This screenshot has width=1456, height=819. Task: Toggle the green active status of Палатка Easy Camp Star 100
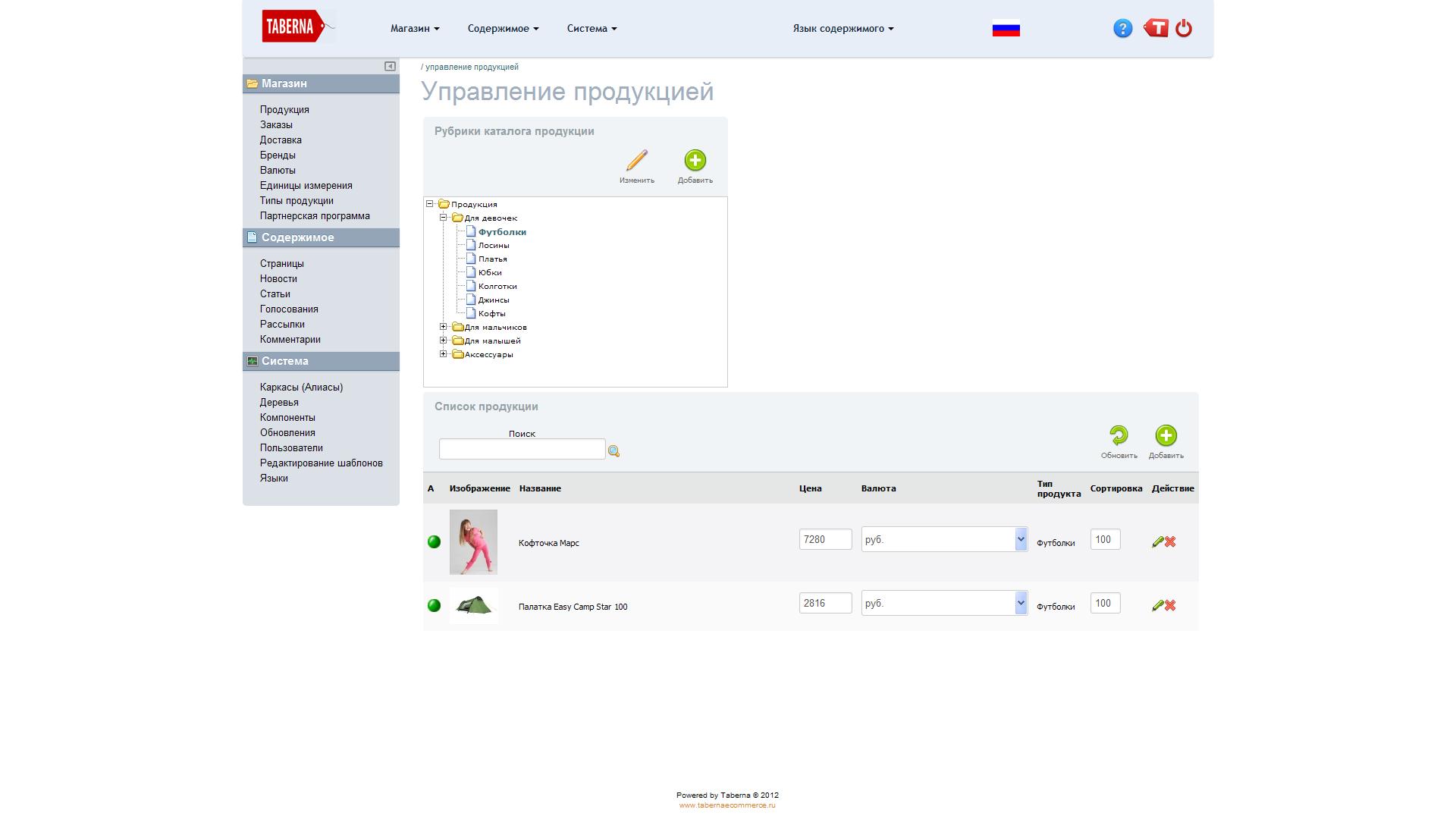click(434, 606)
